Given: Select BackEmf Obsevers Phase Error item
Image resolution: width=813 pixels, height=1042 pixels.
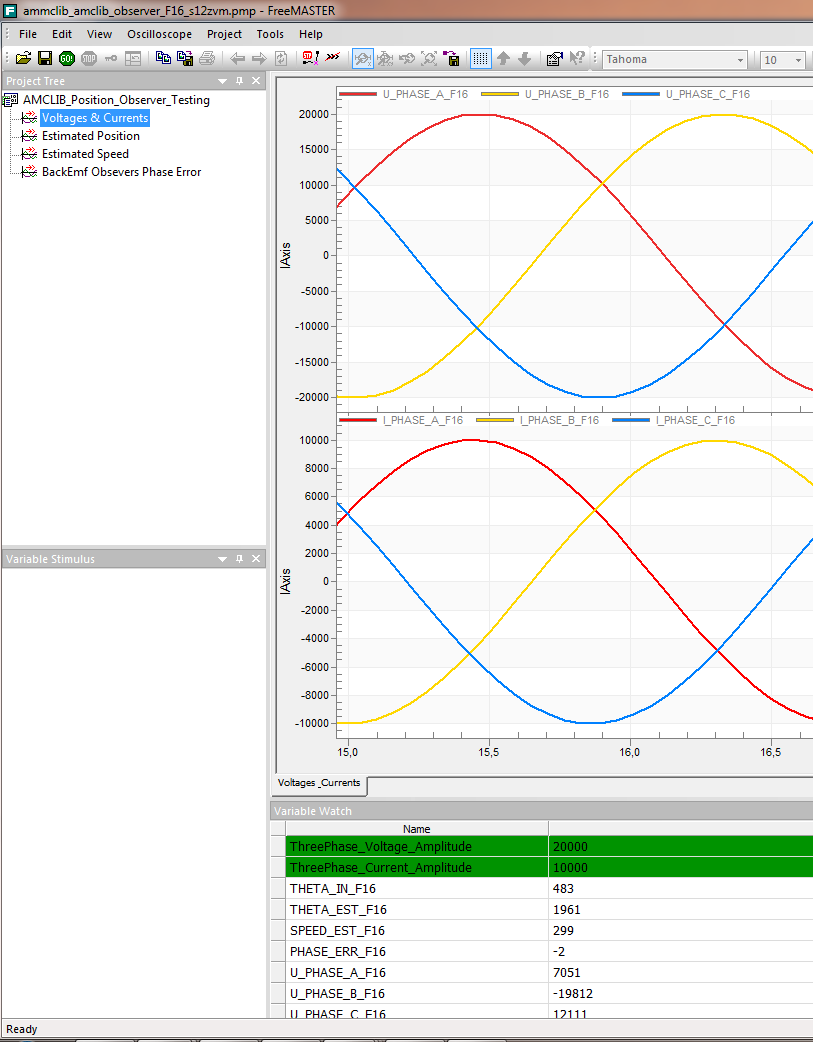Looking at the screenshot, I should click(120, 171).
